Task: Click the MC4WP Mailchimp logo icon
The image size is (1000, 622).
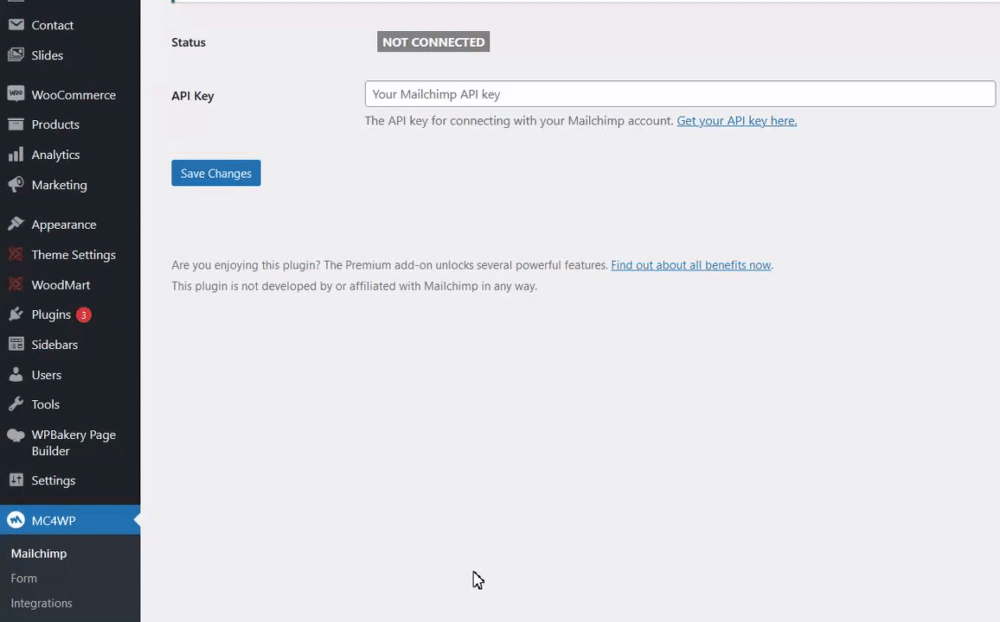Action: click(16, 520)
